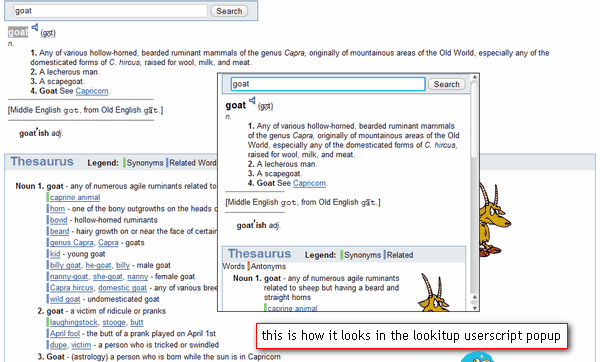Click popup scrollbar down arrow at bottom
The image size is (600, 362).
coord(474,308)
